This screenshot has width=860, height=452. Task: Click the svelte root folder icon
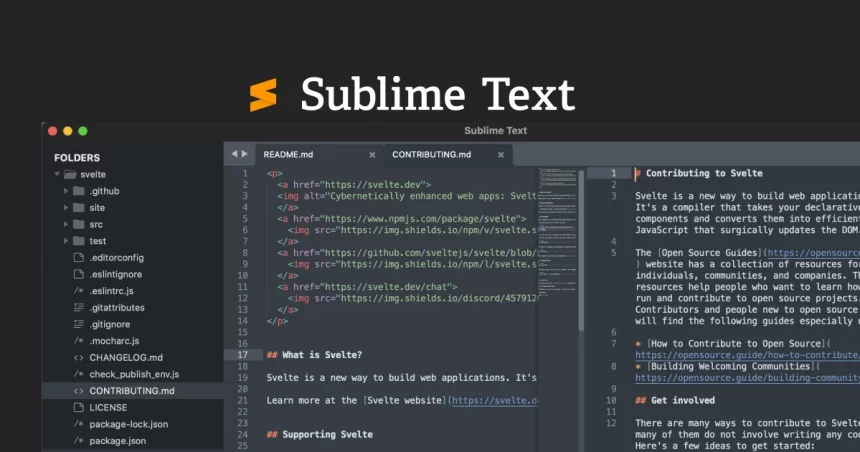[x=70, y=174]
